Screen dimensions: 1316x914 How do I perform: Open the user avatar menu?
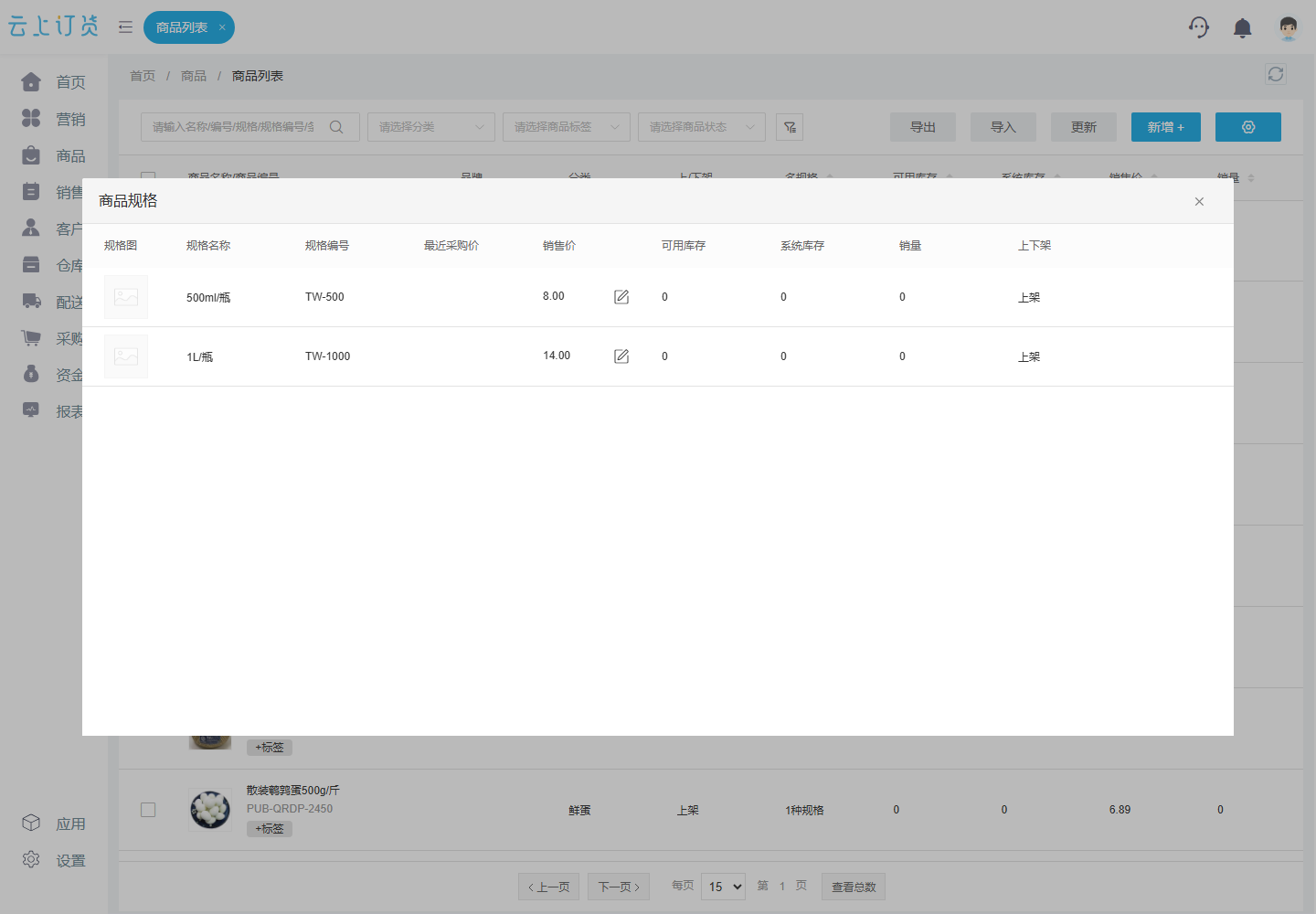(x=1289, y=28)
